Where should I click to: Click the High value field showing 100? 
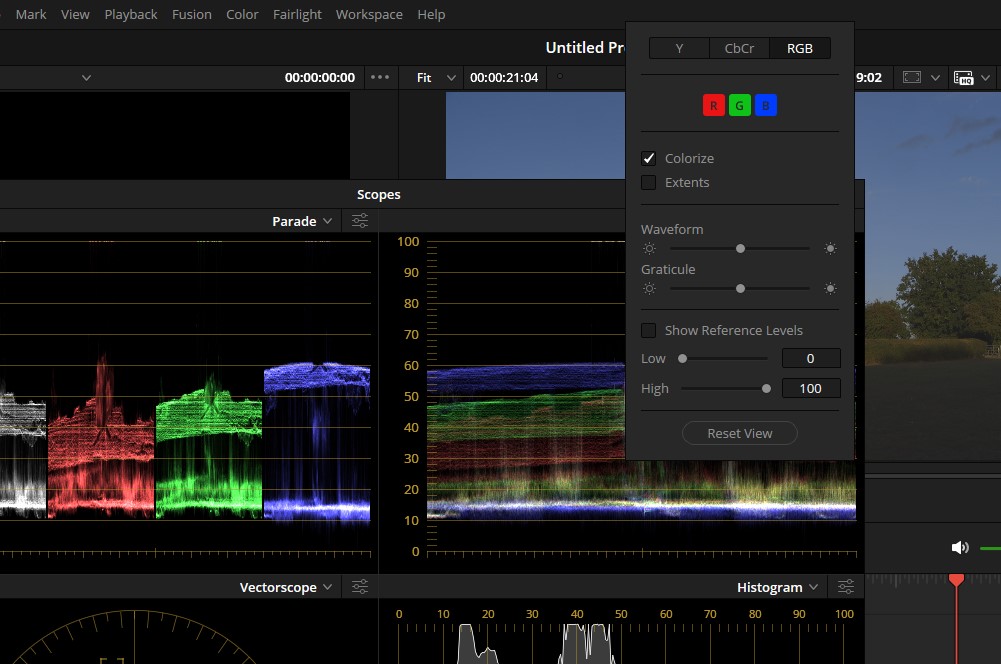tap(811, 388)
